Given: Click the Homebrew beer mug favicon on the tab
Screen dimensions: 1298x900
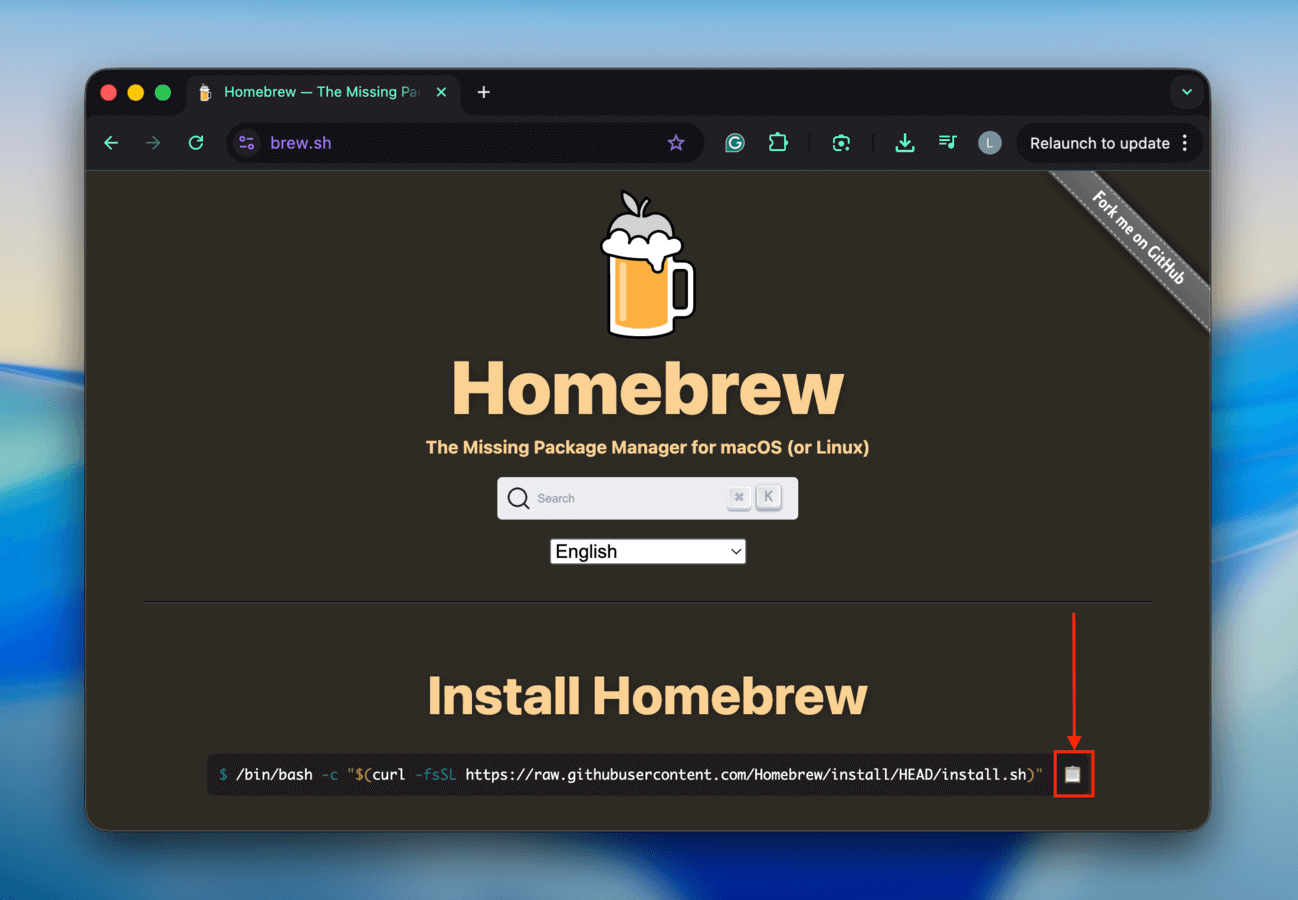Looking at the screenshot, I should (x=204, y=91).
